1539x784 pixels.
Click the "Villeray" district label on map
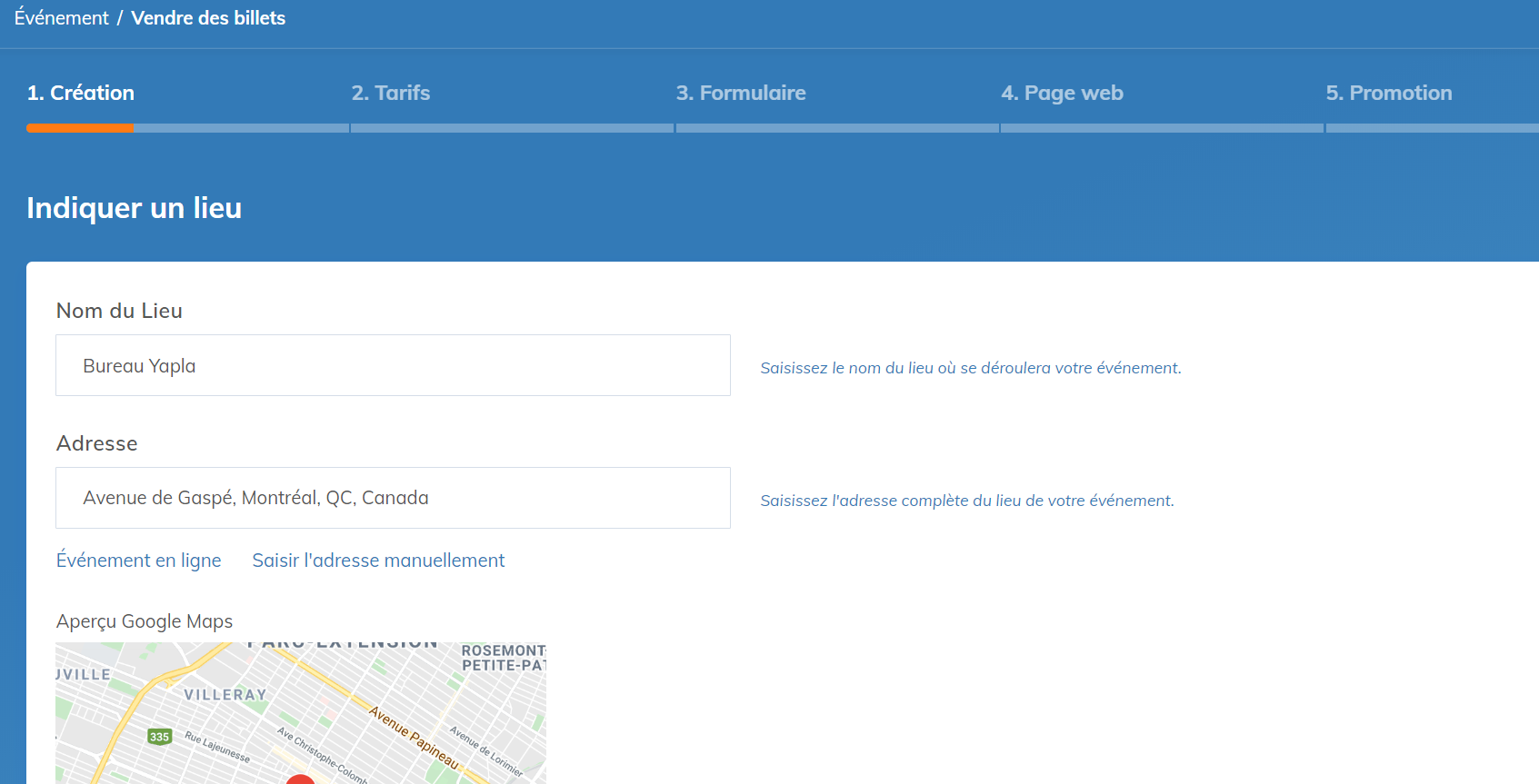[x=225, y=695]
